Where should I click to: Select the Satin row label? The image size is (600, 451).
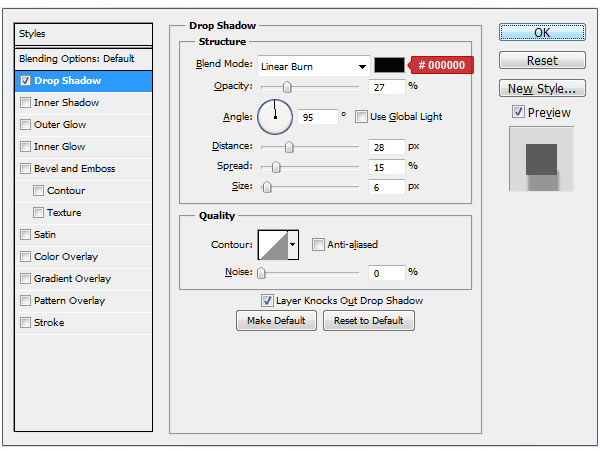click(x=45, y=234)
